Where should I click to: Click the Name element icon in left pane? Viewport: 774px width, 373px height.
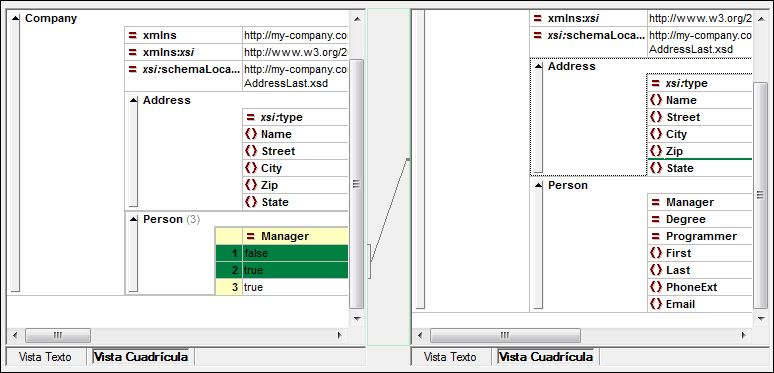tap(251, 134)
